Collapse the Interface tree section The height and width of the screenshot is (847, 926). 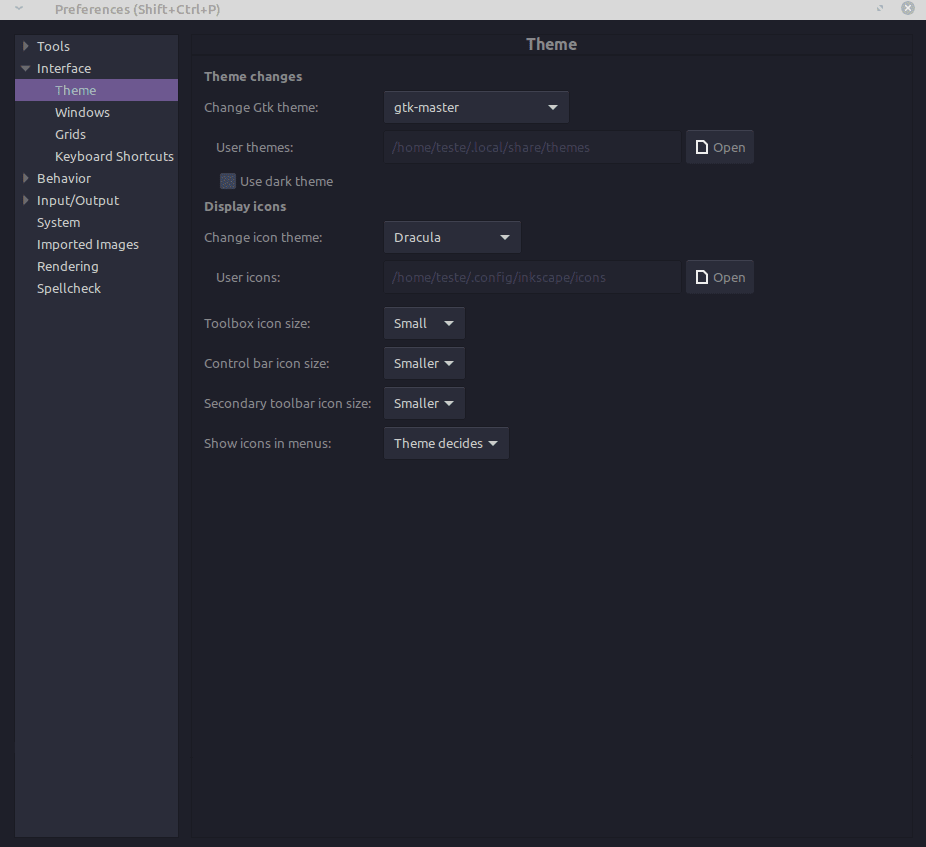26,68
